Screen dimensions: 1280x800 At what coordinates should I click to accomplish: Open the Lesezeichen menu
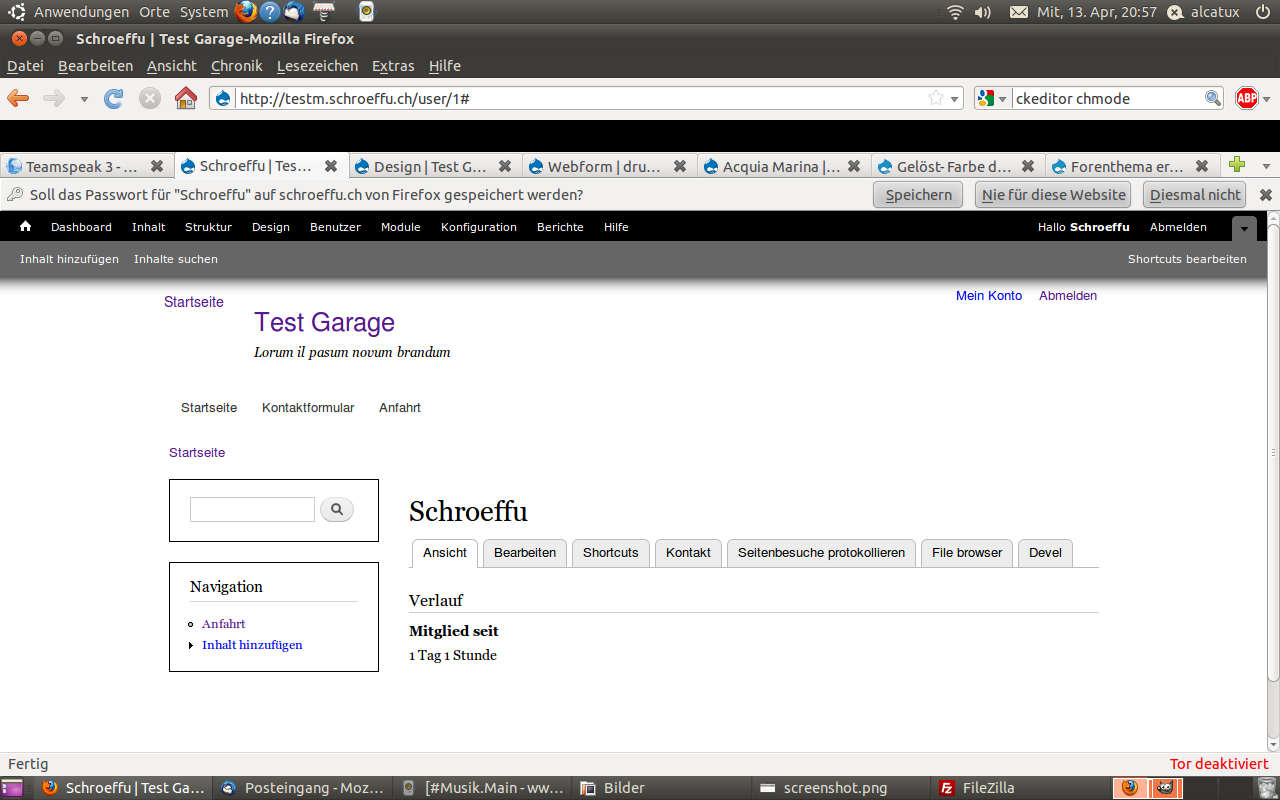[317, 66]
